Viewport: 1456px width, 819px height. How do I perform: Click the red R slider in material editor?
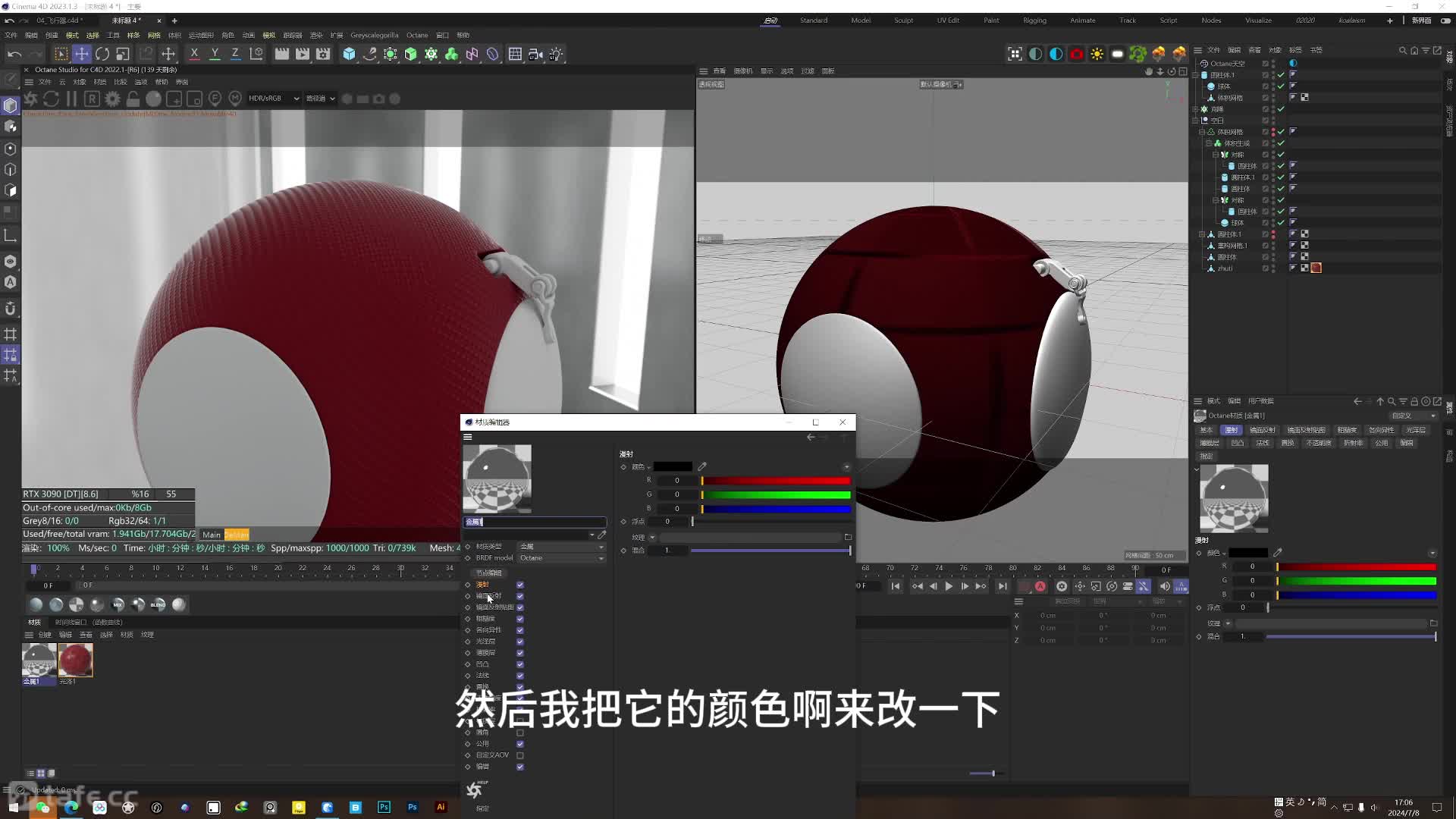776,481
